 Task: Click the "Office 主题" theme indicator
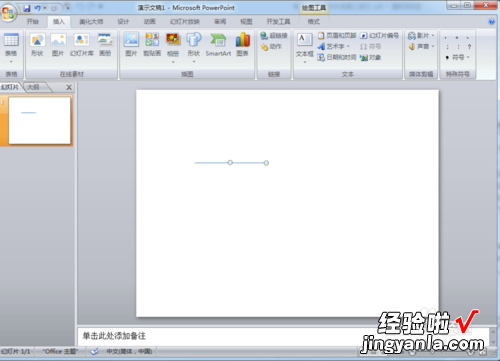tap(60, 351)
